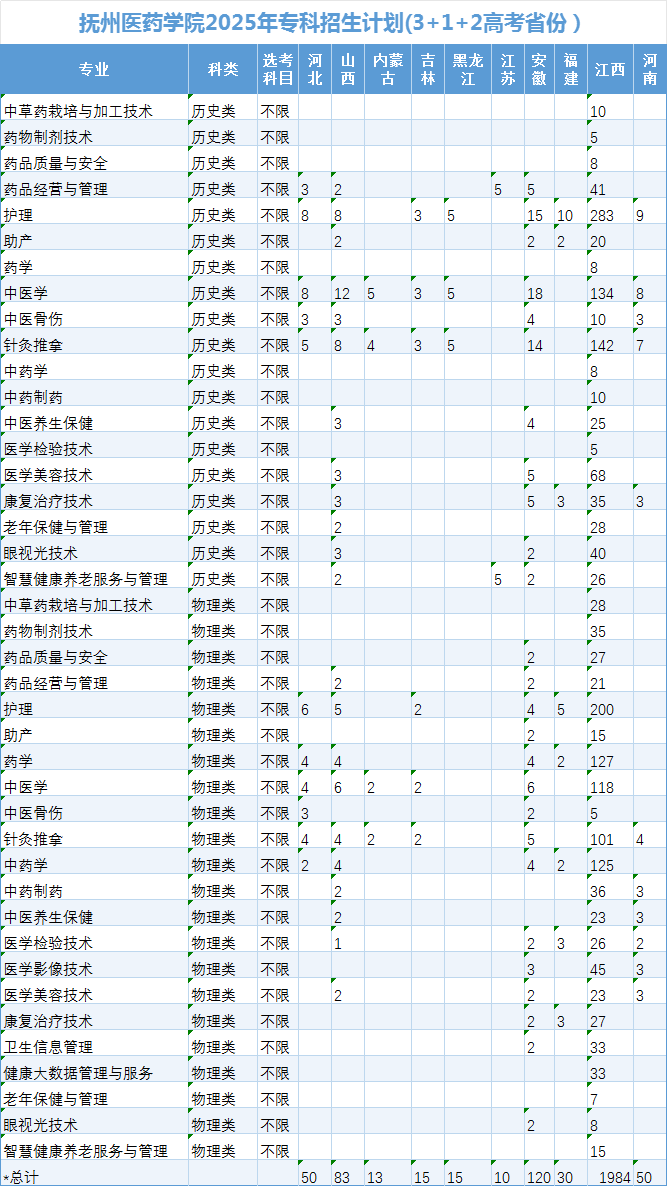Screen dimensions: 667x1186
Task: Click the 18 value under 安徽
Action: point(535,294)
